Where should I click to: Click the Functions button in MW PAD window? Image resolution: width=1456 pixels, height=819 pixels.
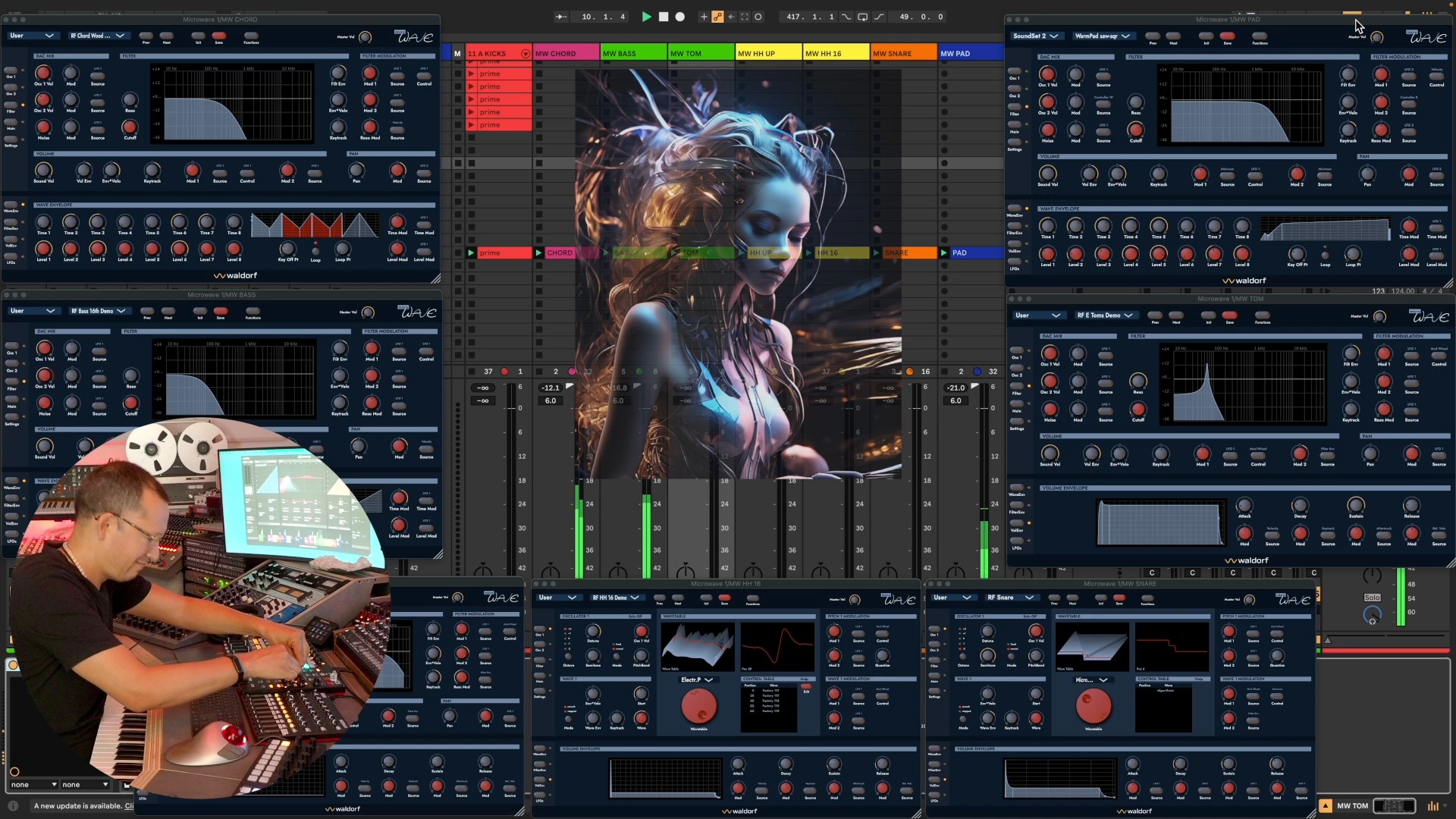click(1260, 37)
